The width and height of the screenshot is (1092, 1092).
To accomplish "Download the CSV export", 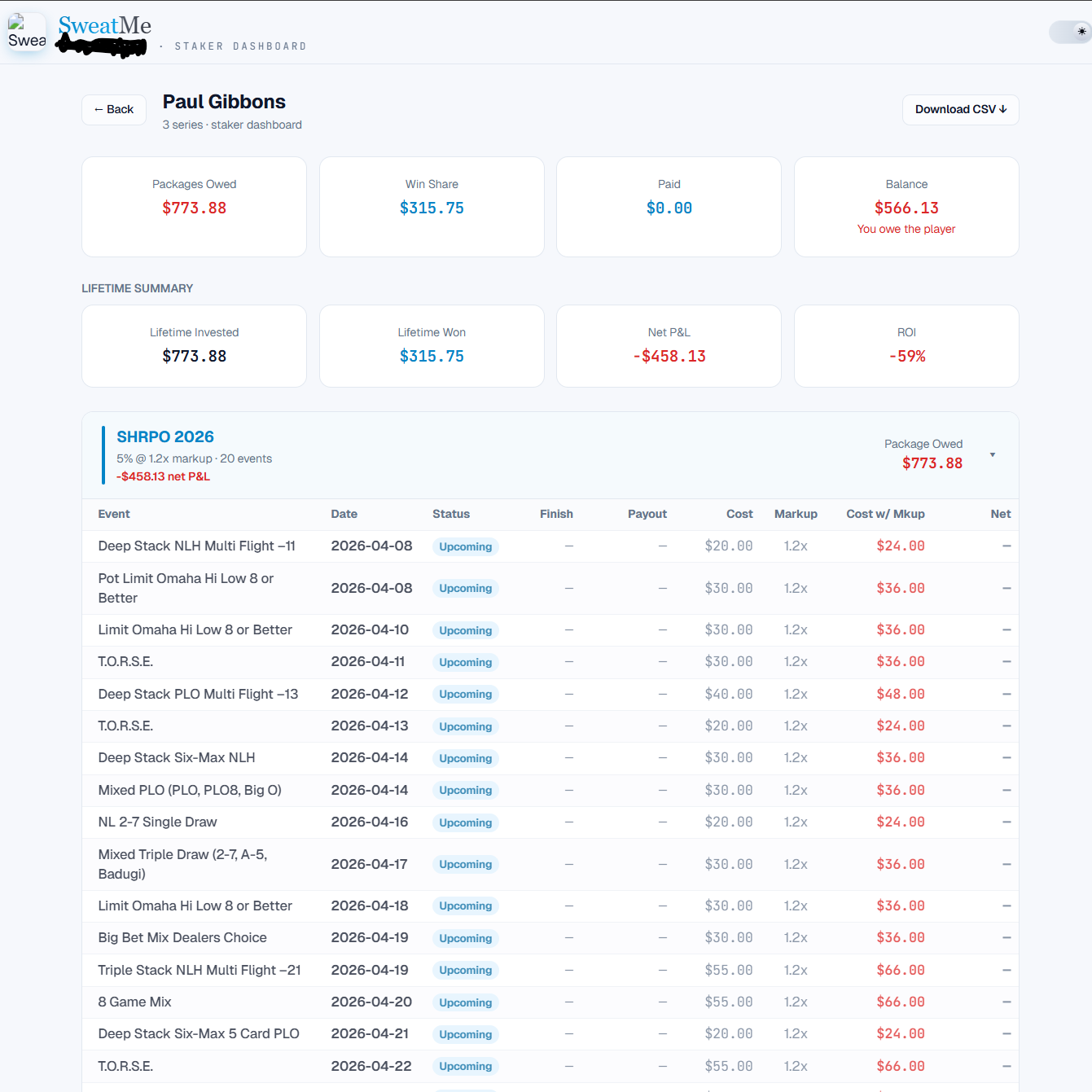I will click(960, 109).
